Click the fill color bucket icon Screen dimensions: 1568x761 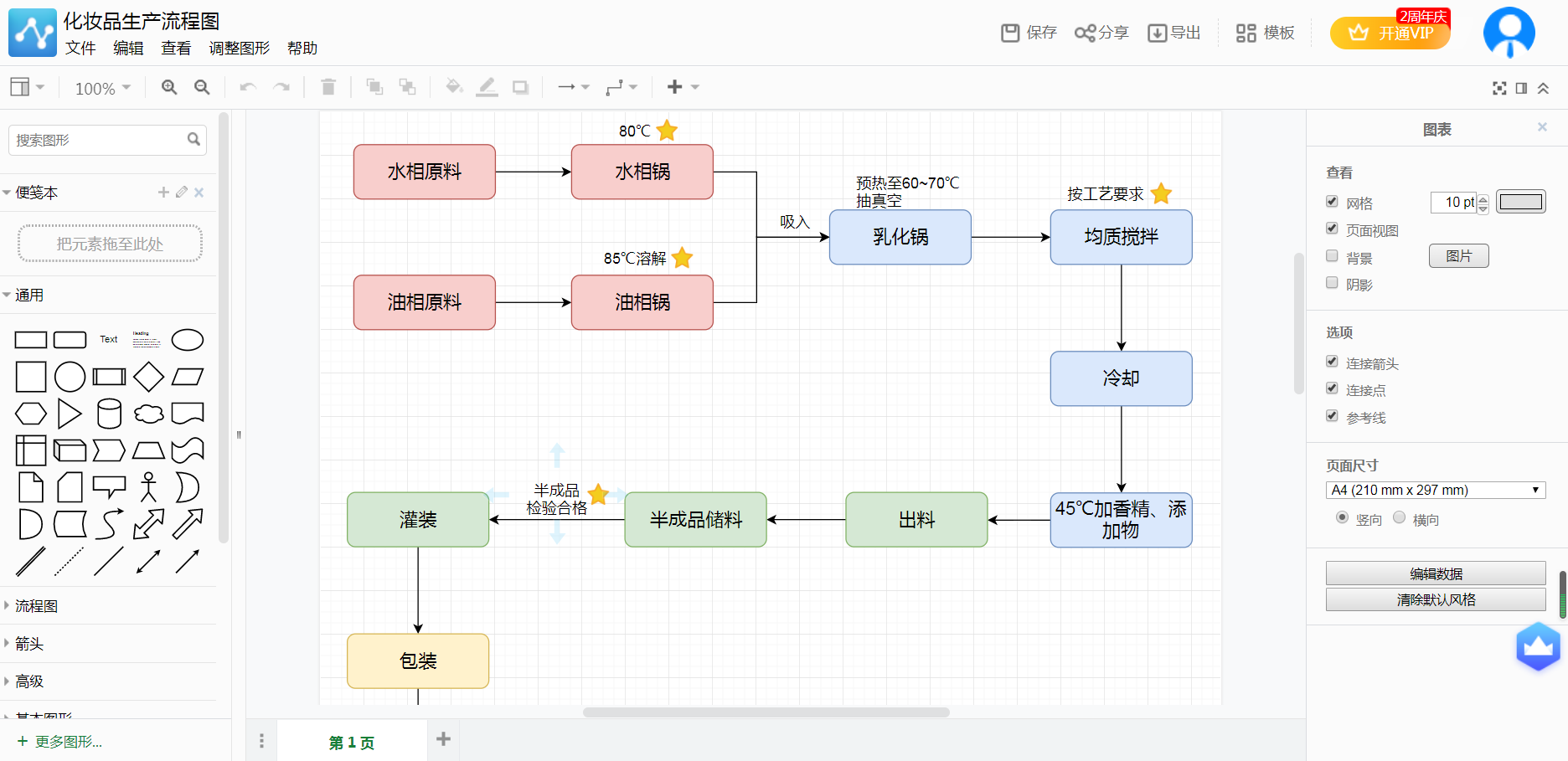[x=454, y=87]
